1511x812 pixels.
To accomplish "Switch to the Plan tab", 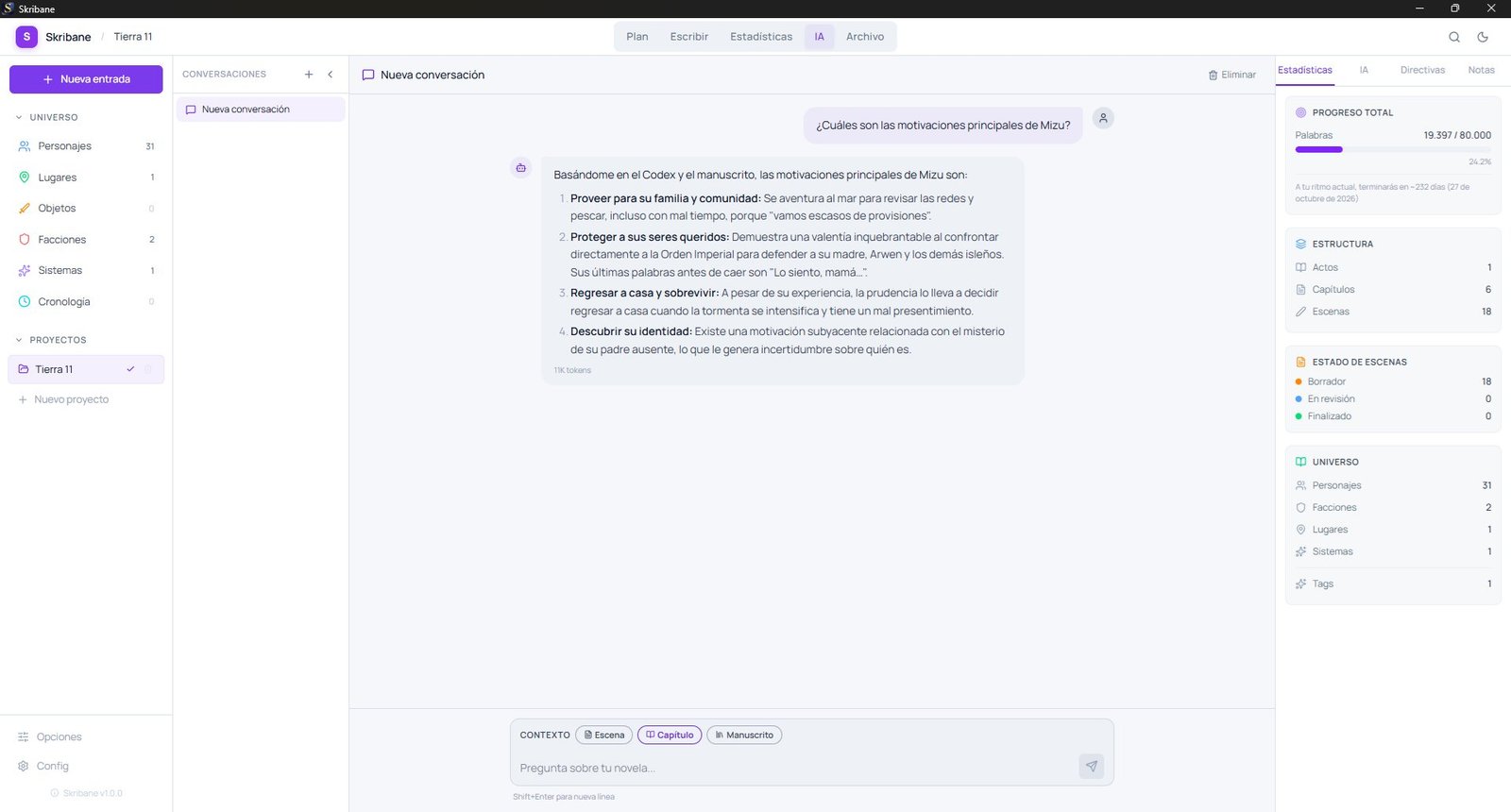I will 637,37.
